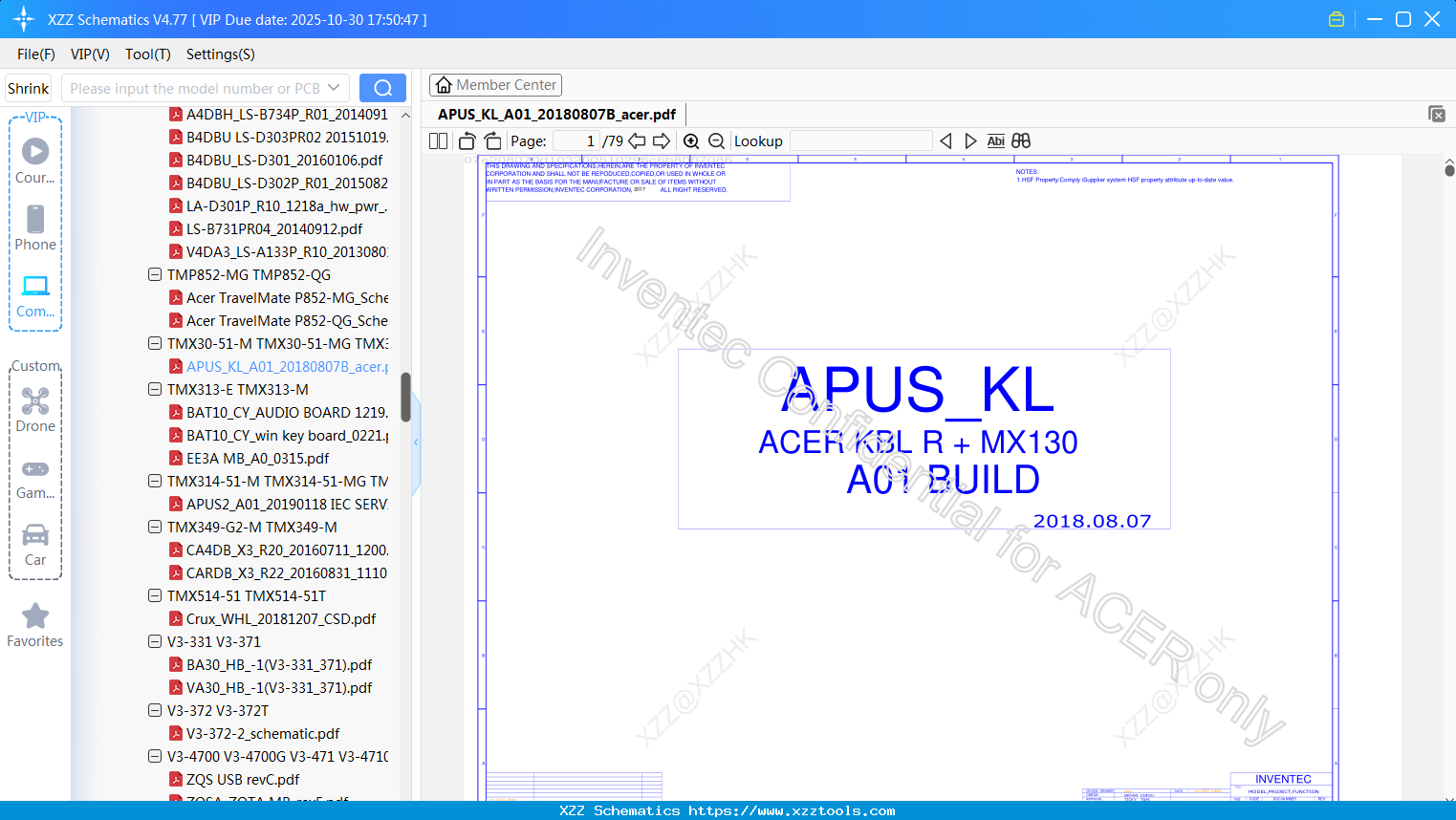Collapse the TMX30-51-M folder node
This screenshot has height=820, width=1456.
click(x=155, y=344)
